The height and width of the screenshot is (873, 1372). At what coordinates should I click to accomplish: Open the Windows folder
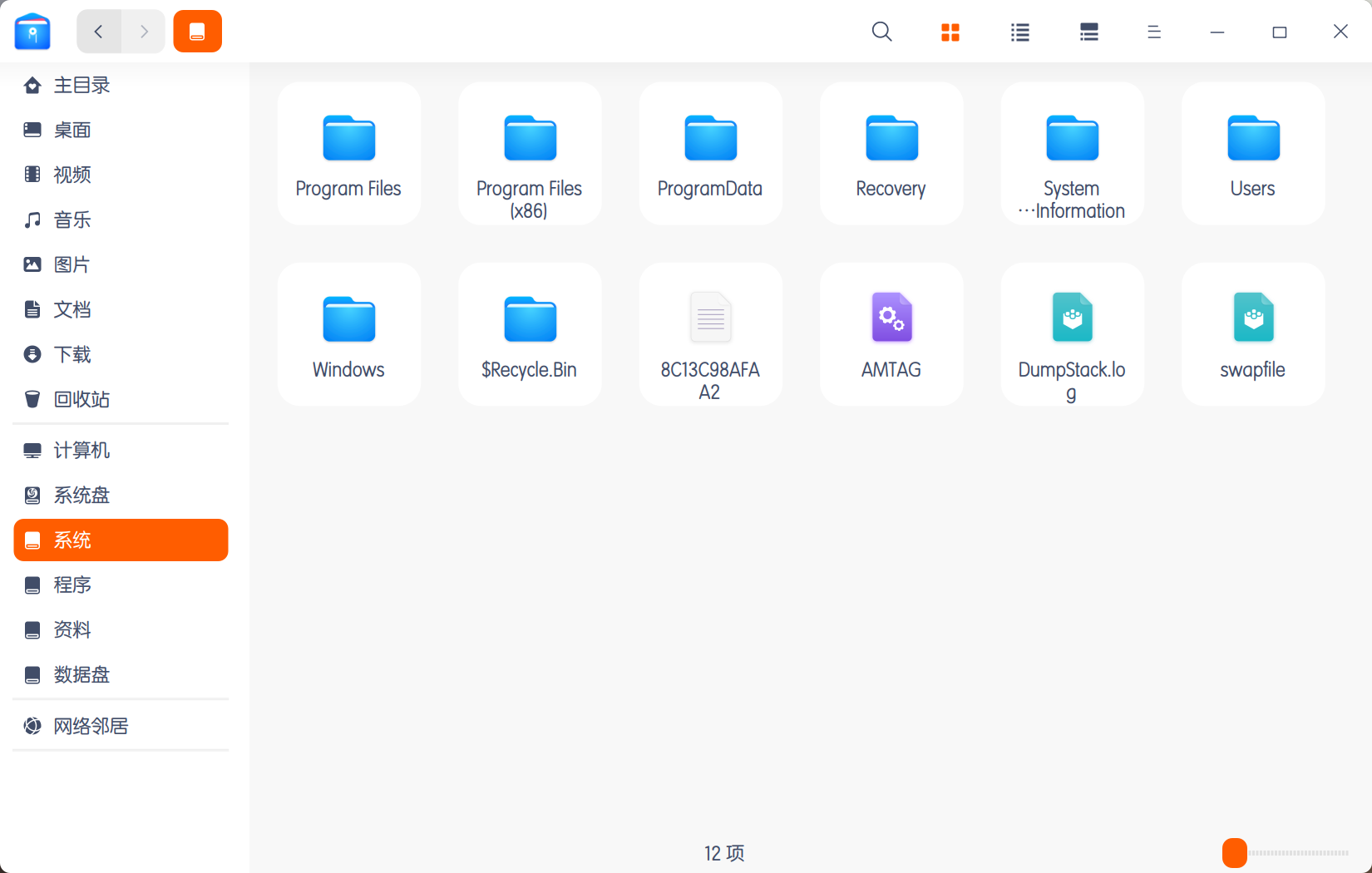tap(348, 334)
